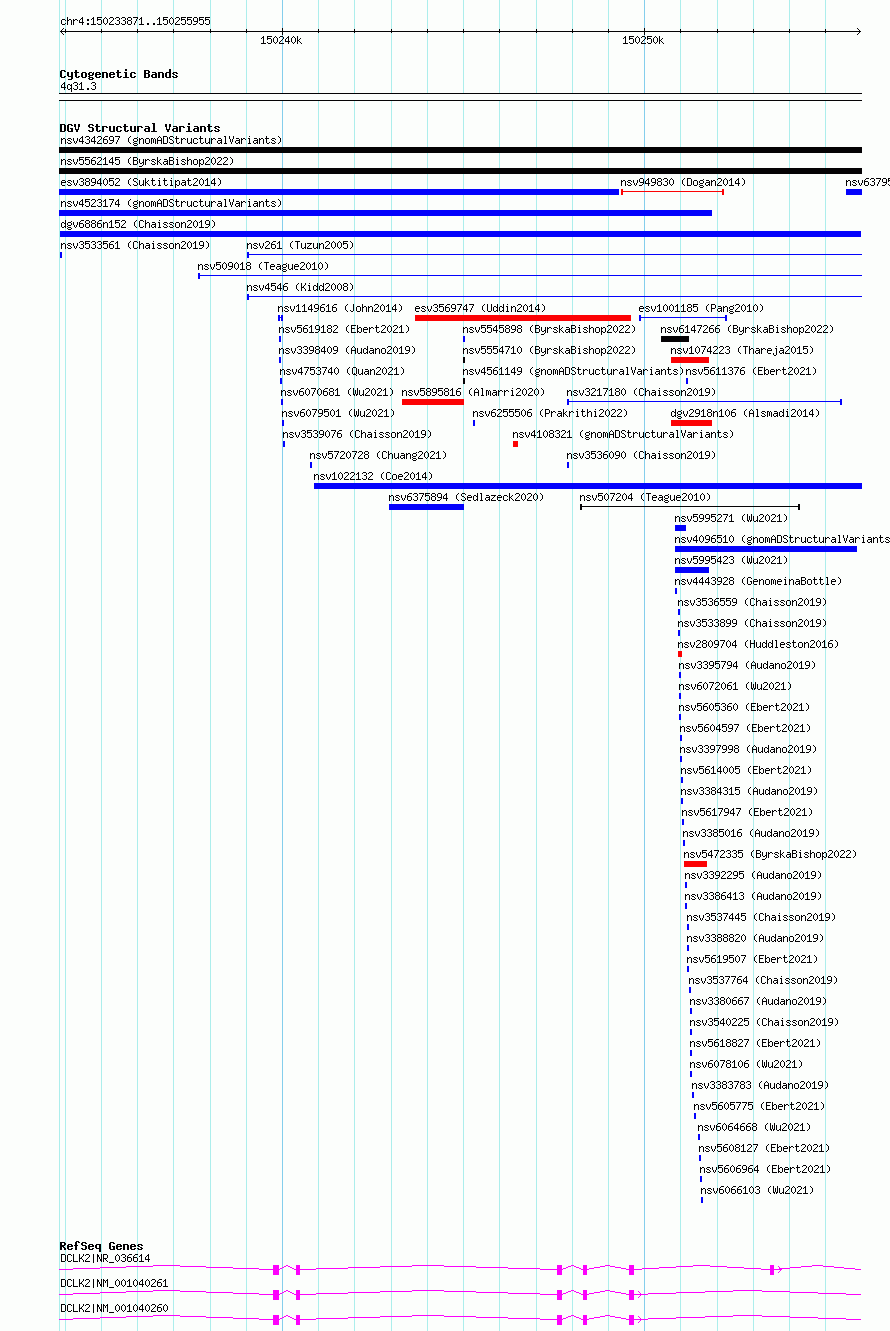Click nsv5605360 Ebert2021 label
The image size is (890, 1331).
[x=745, y=707]
